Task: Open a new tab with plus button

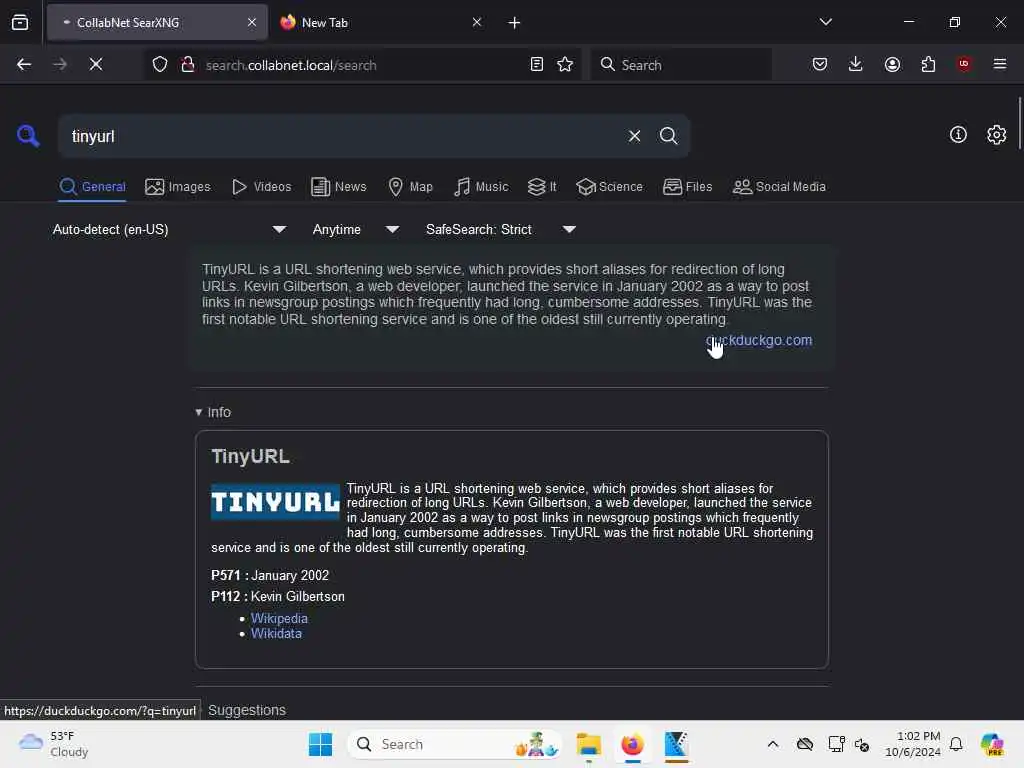Action: pyautogui.click(x=515, y=23)
